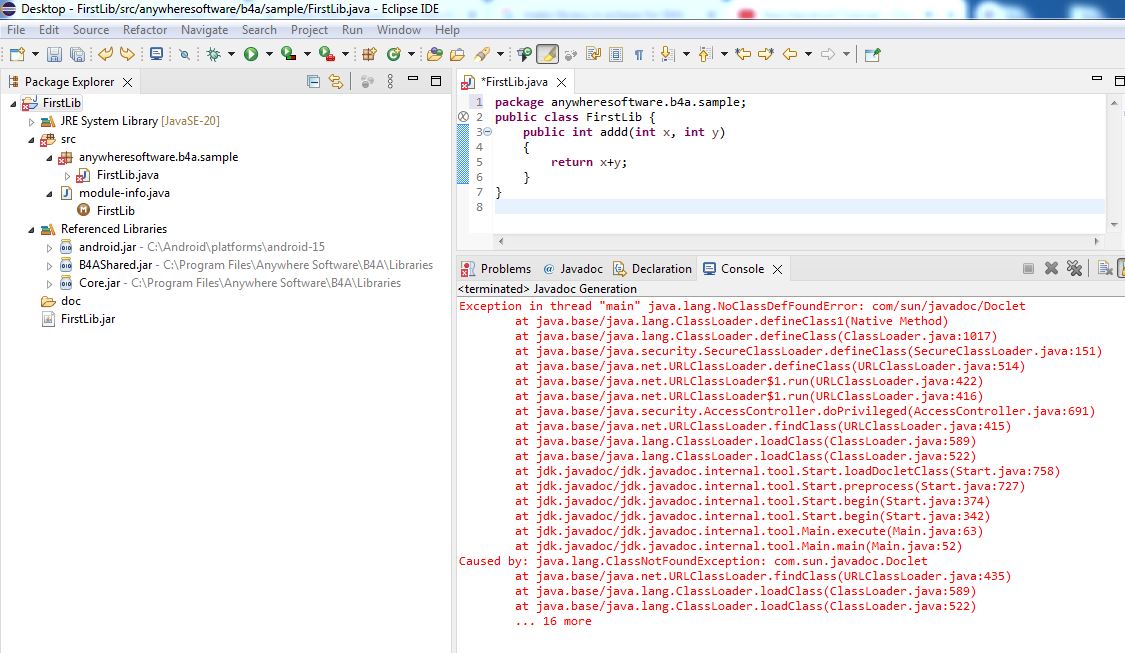This screenshot has height=653, width=1125.
Task: Open the Run button dropdown arrow
Action: coord(268,54)
